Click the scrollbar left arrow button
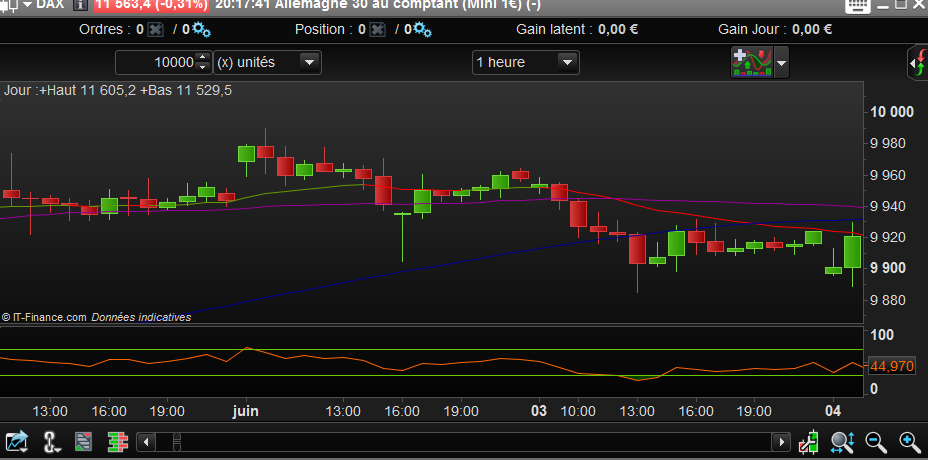 point(146,442)
